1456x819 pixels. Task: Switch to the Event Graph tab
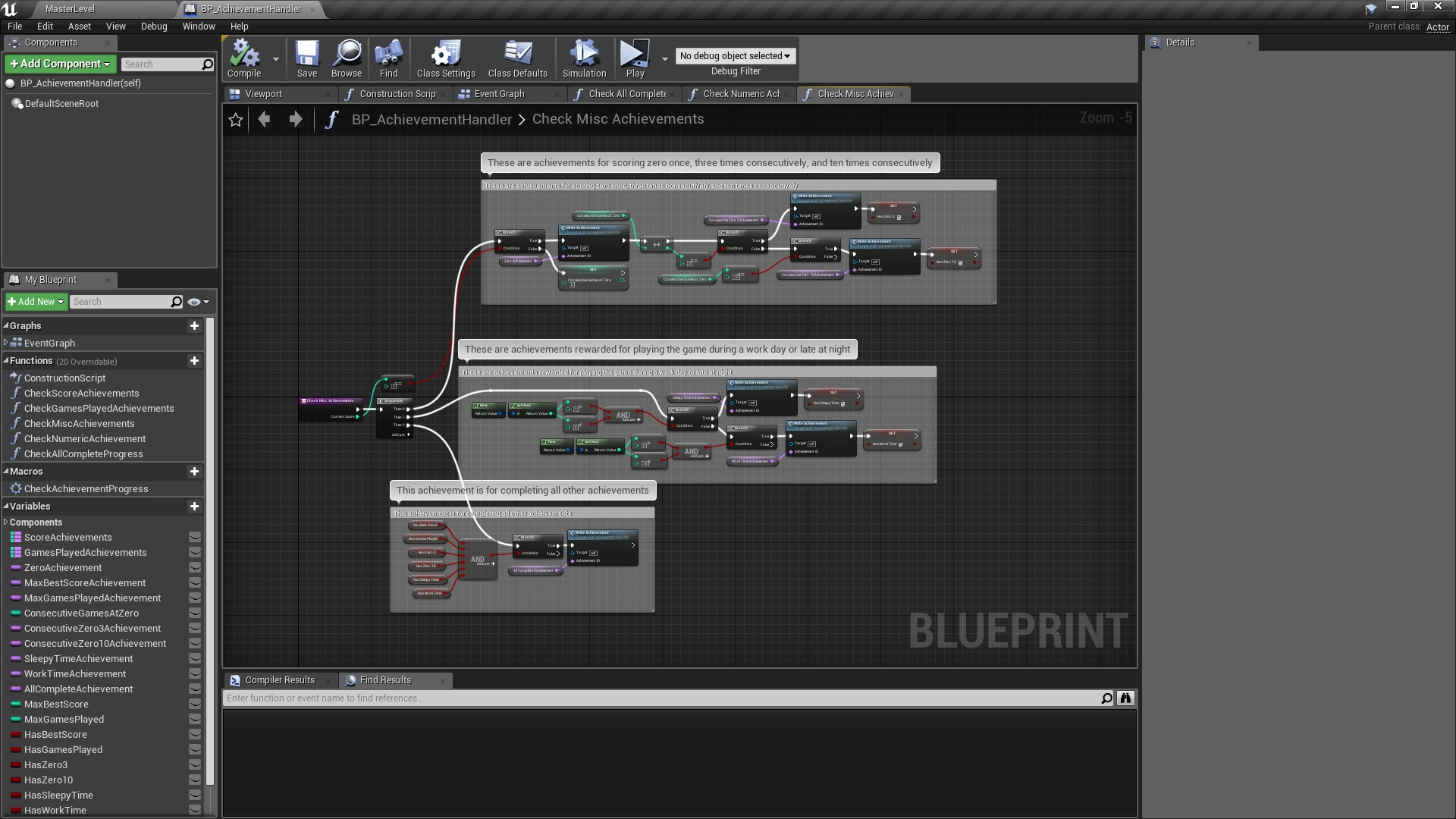499,94
